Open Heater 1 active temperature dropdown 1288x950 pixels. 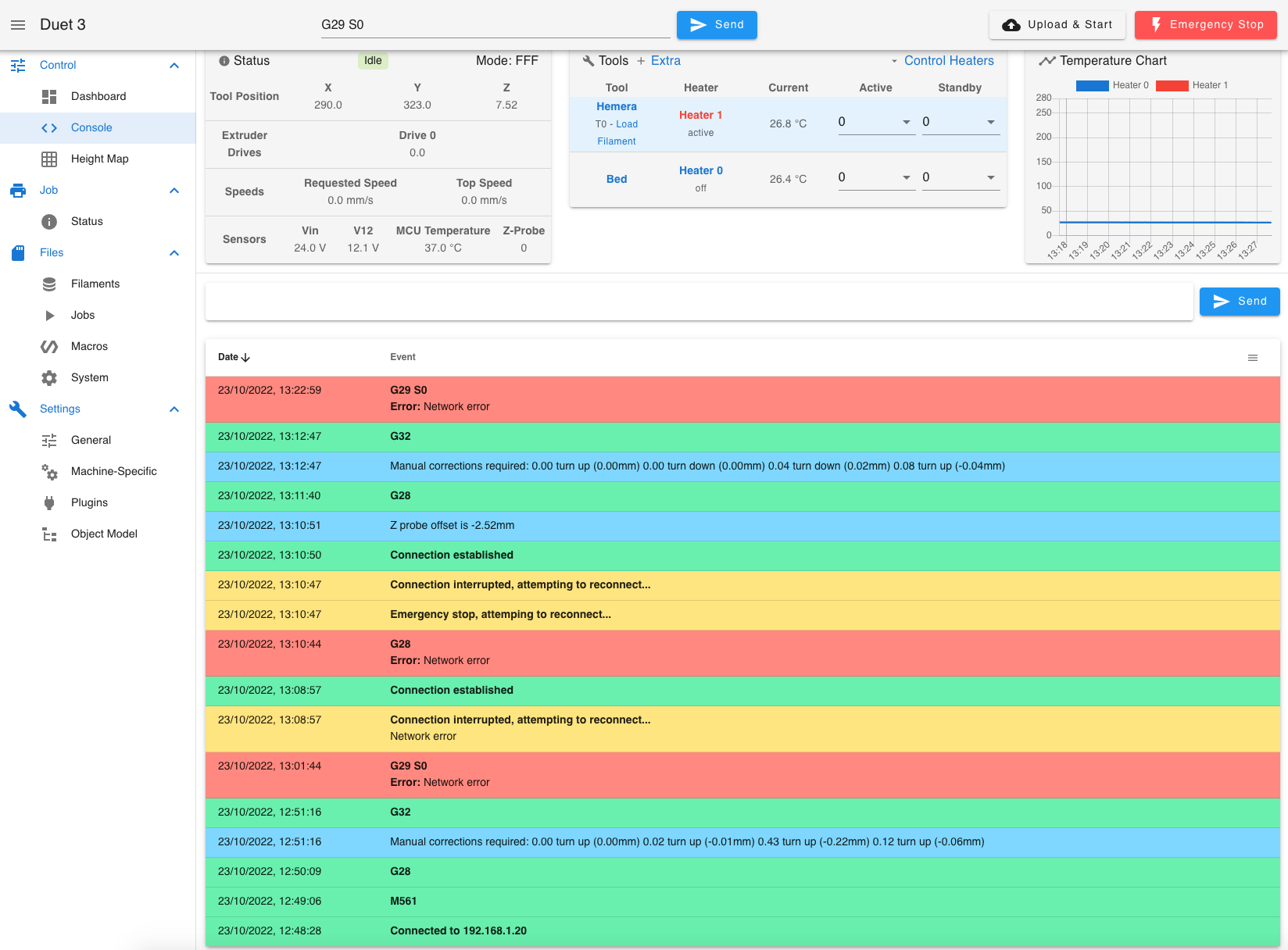click(907, 123)
